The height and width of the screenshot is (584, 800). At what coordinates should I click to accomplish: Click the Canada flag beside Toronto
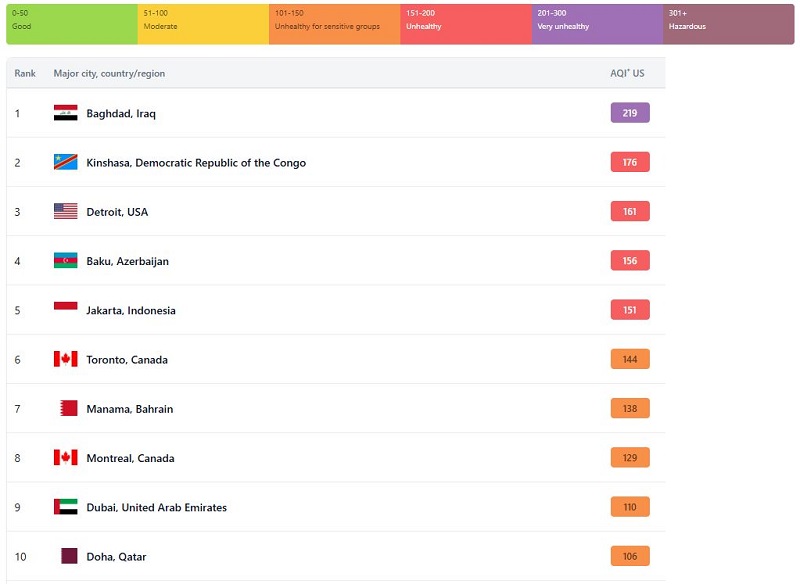(x=65, y=359)
